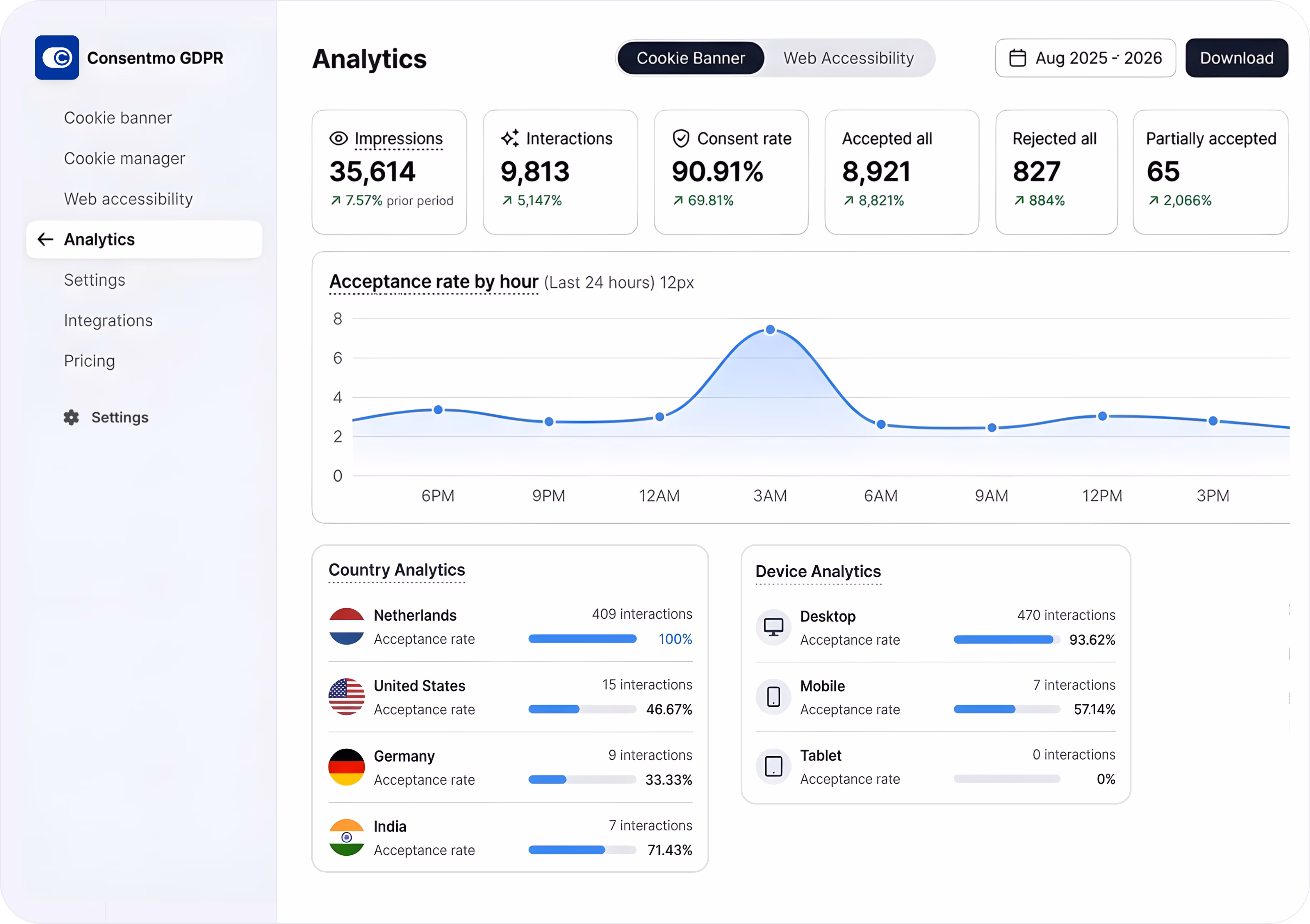Click the 12PM data point on chart
This screenshot has width=1310, height=924.
tap(1102, 416)
